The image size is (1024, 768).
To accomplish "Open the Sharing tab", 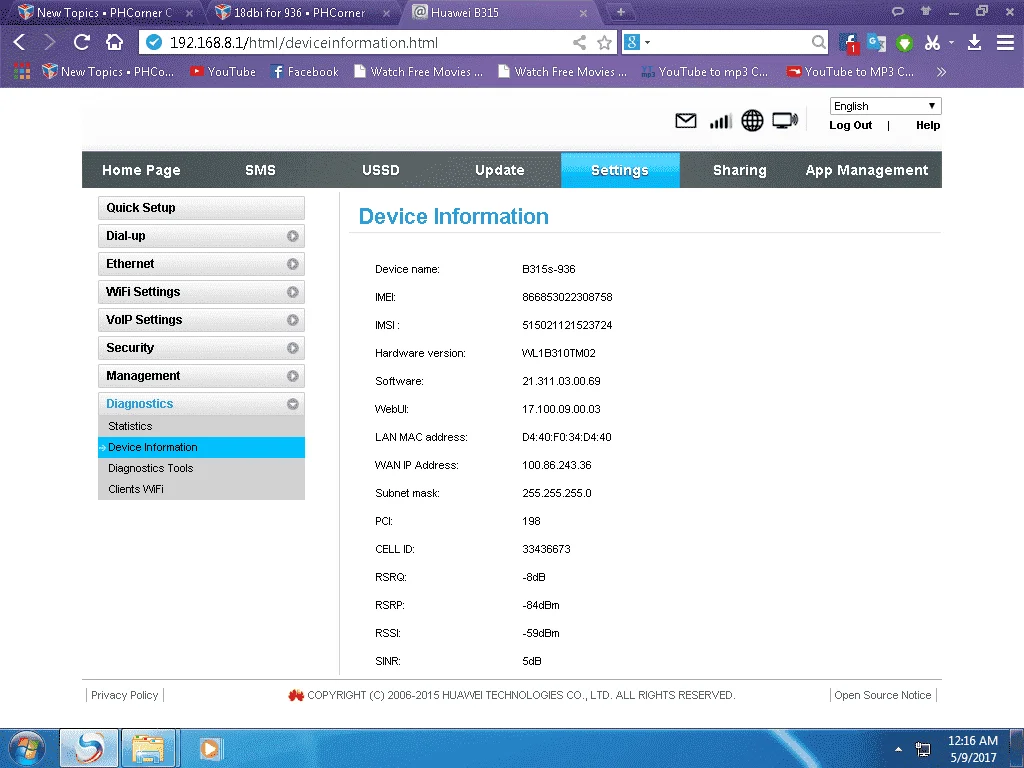I will (740, 170).
